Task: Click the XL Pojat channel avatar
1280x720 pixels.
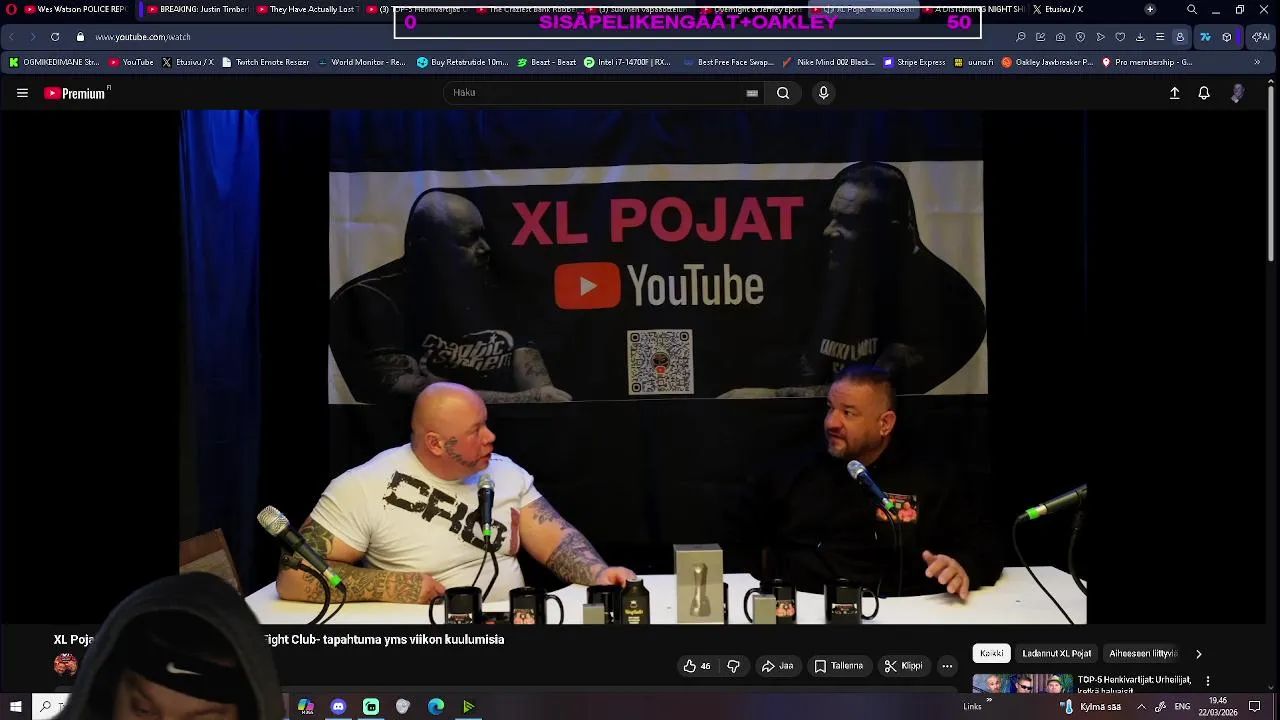Action: 65,664
